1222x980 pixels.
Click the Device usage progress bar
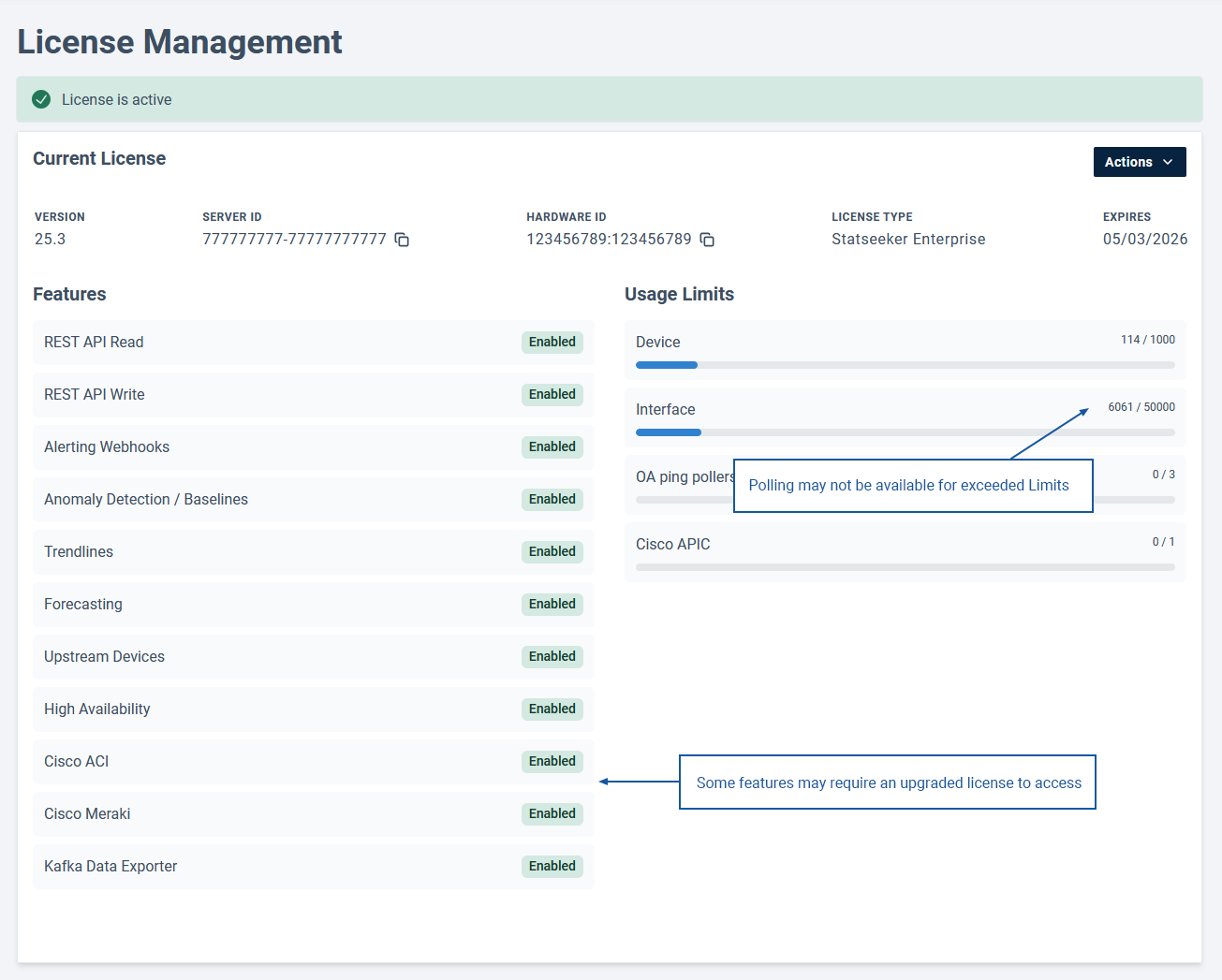click(905, 365)
